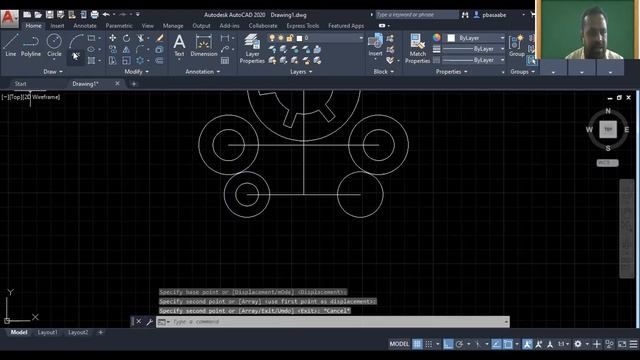640x360 pixels.
Task: Toggle polar tracking in status bar
Action: 459,344
